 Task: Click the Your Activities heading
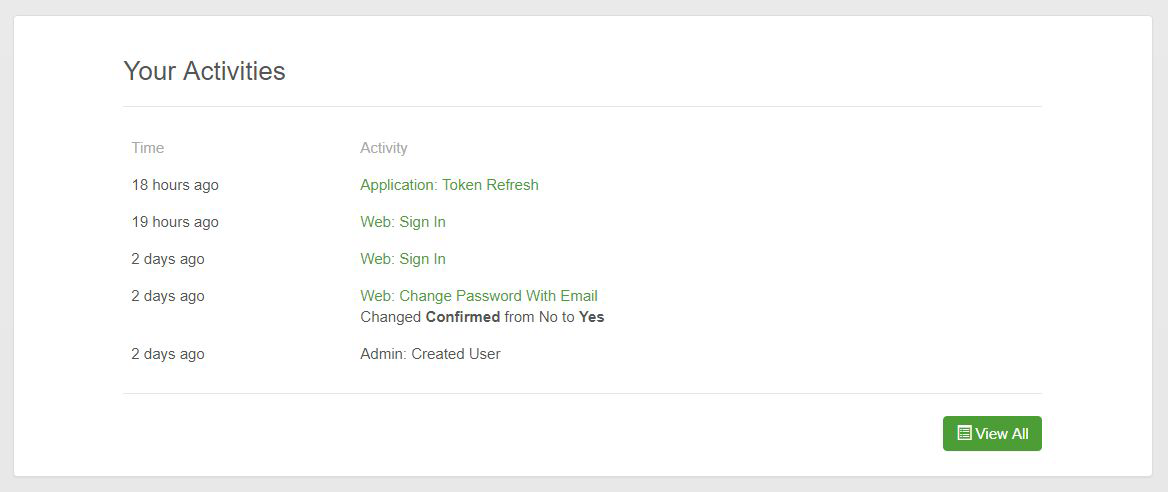pyautogui.click(x=204, y=71)
